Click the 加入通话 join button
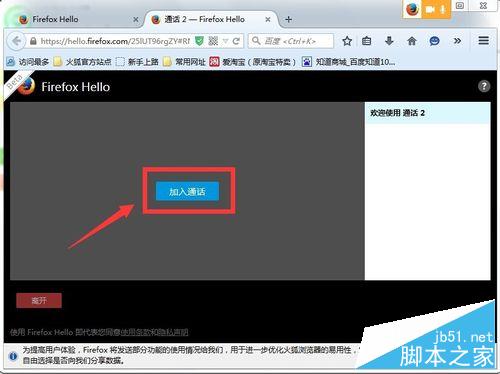 (187, 191)
